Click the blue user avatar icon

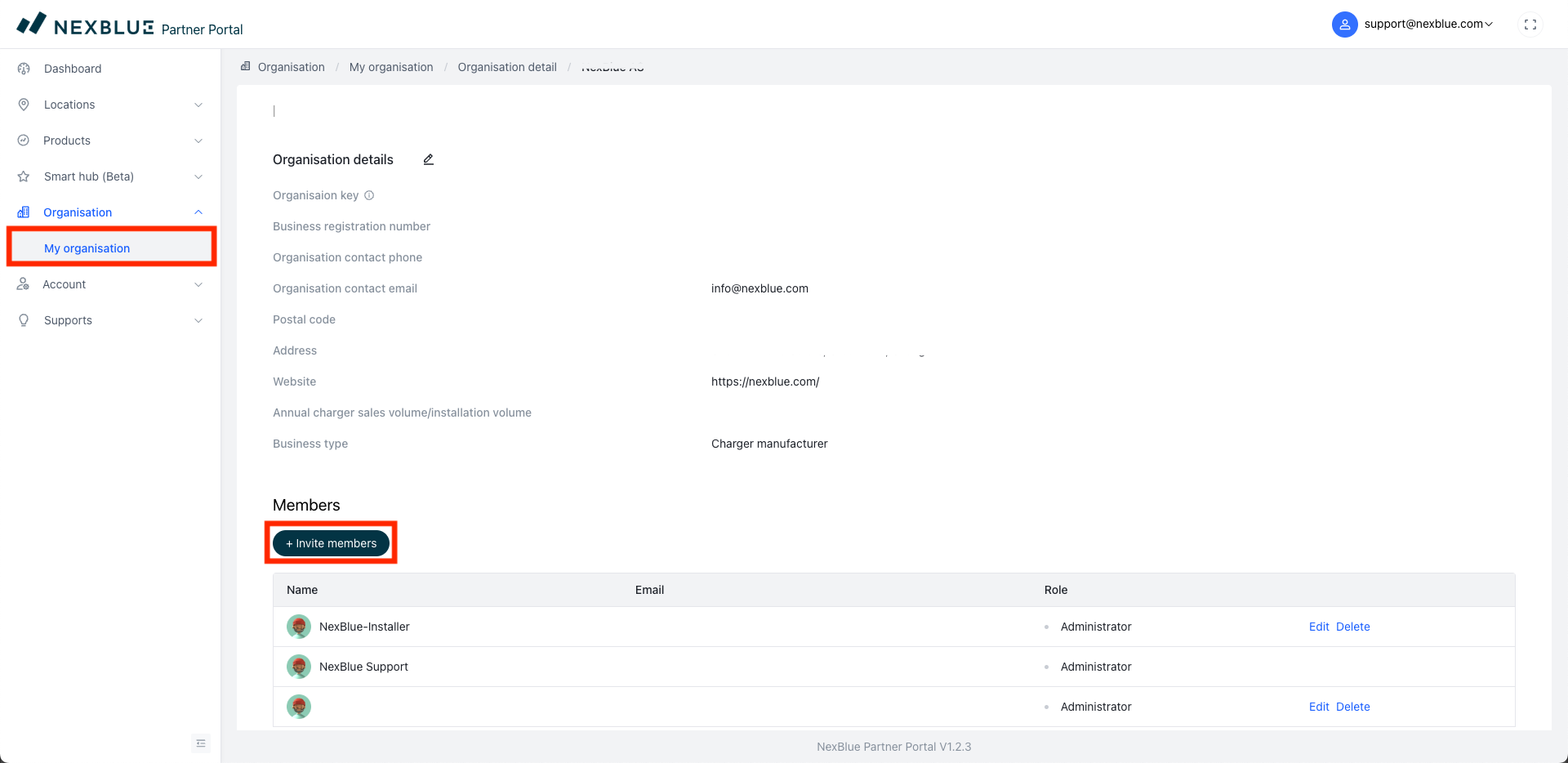(1344, 25)
